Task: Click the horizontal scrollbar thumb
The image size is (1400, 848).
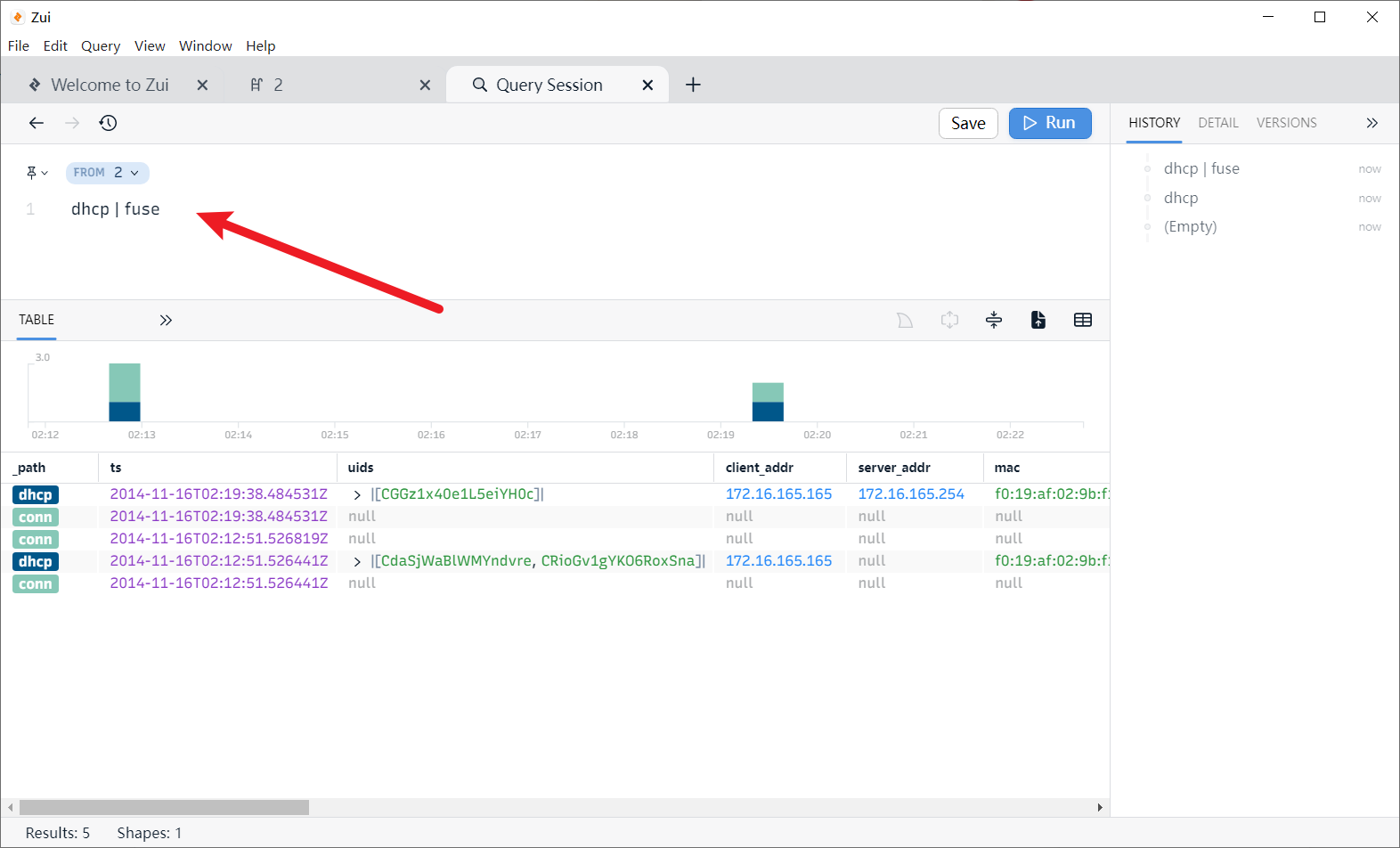Action: tap(164, 807)
